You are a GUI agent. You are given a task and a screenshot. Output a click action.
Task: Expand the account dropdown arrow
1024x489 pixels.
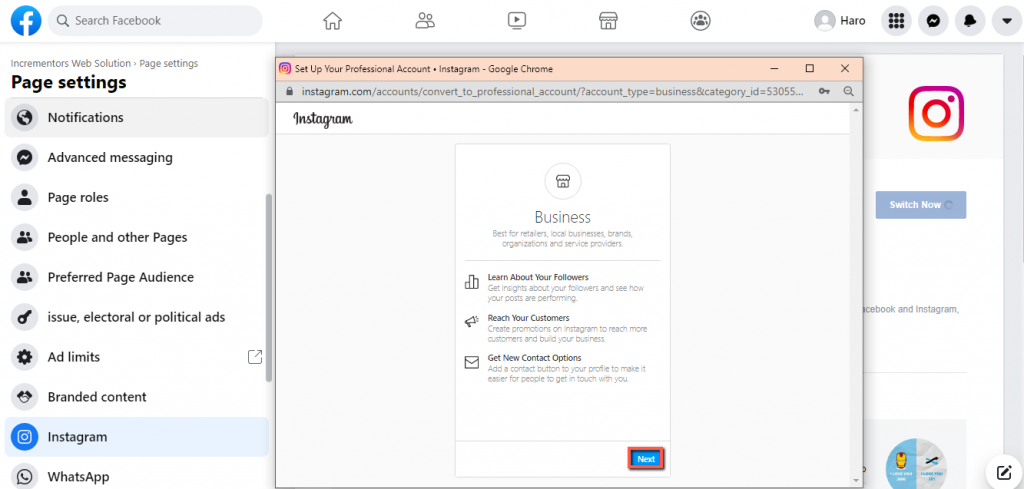pyautogui.click(x=1006, y=21)
